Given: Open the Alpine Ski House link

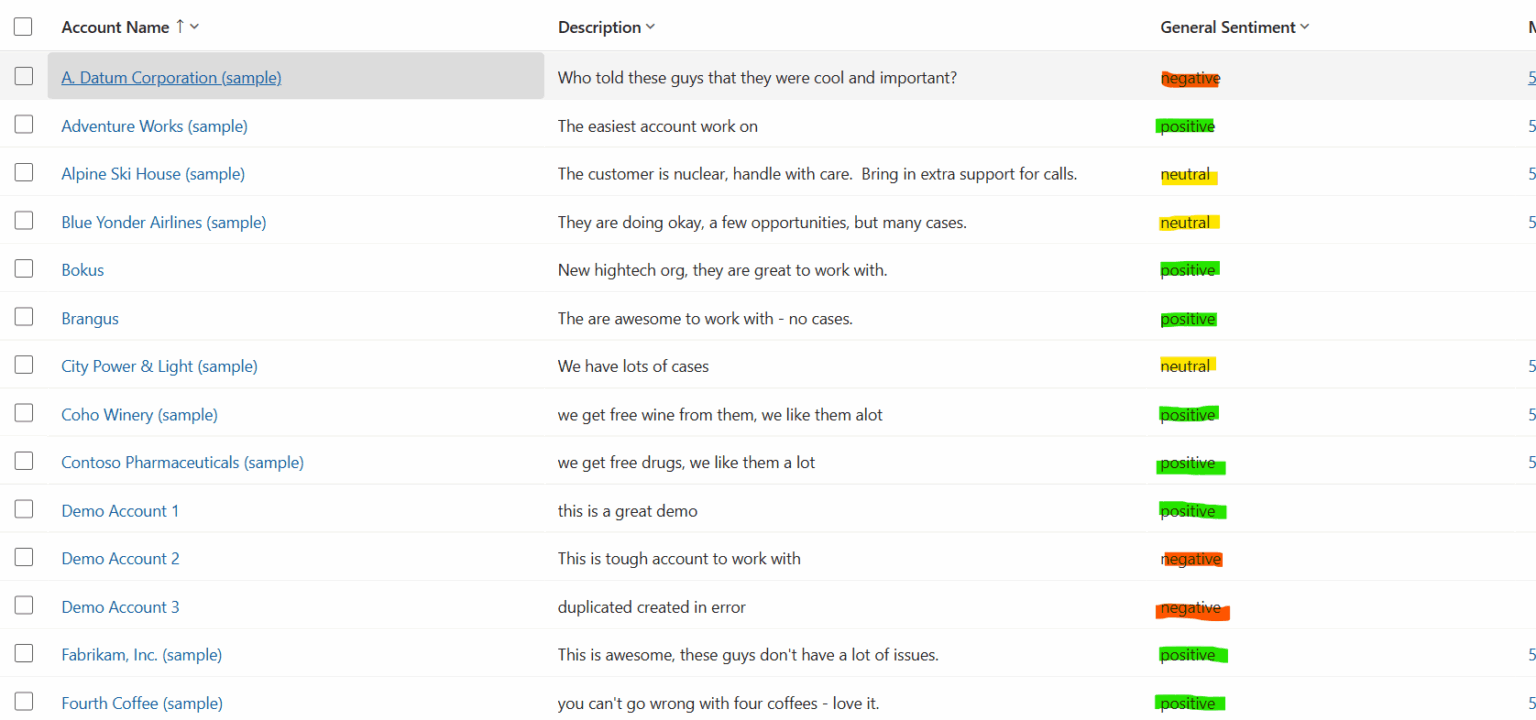Looking at the screenshot, I should [x=152, y=173].
